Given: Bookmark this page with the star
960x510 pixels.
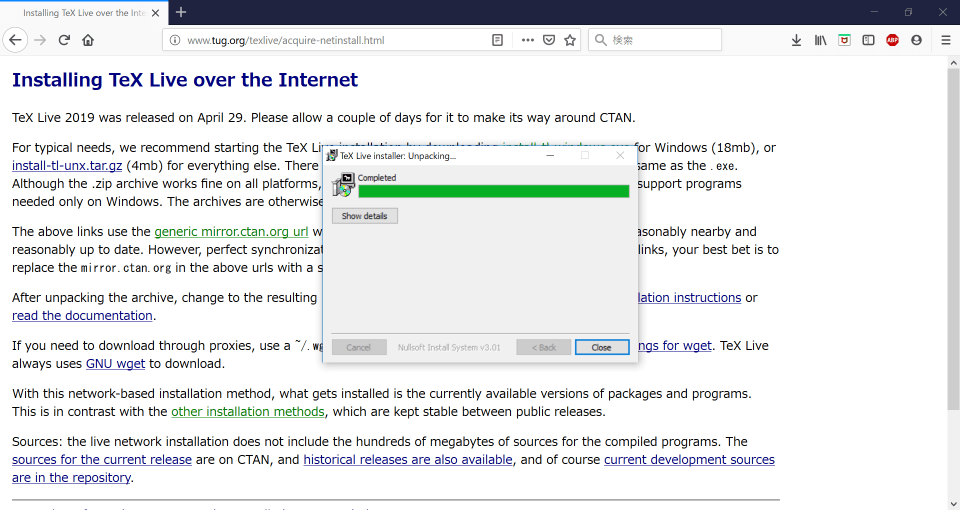Looking at the screenshot, I should 570,40.
